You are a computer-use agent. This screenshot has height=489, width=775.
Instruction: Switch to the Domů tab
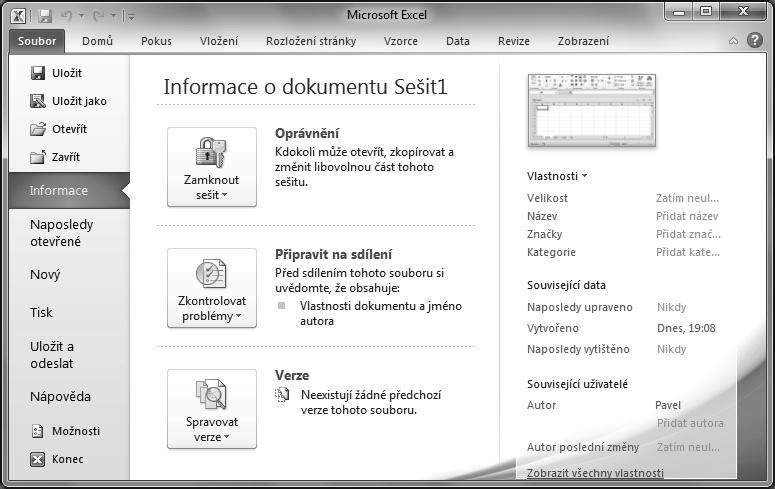pos(97,41)
